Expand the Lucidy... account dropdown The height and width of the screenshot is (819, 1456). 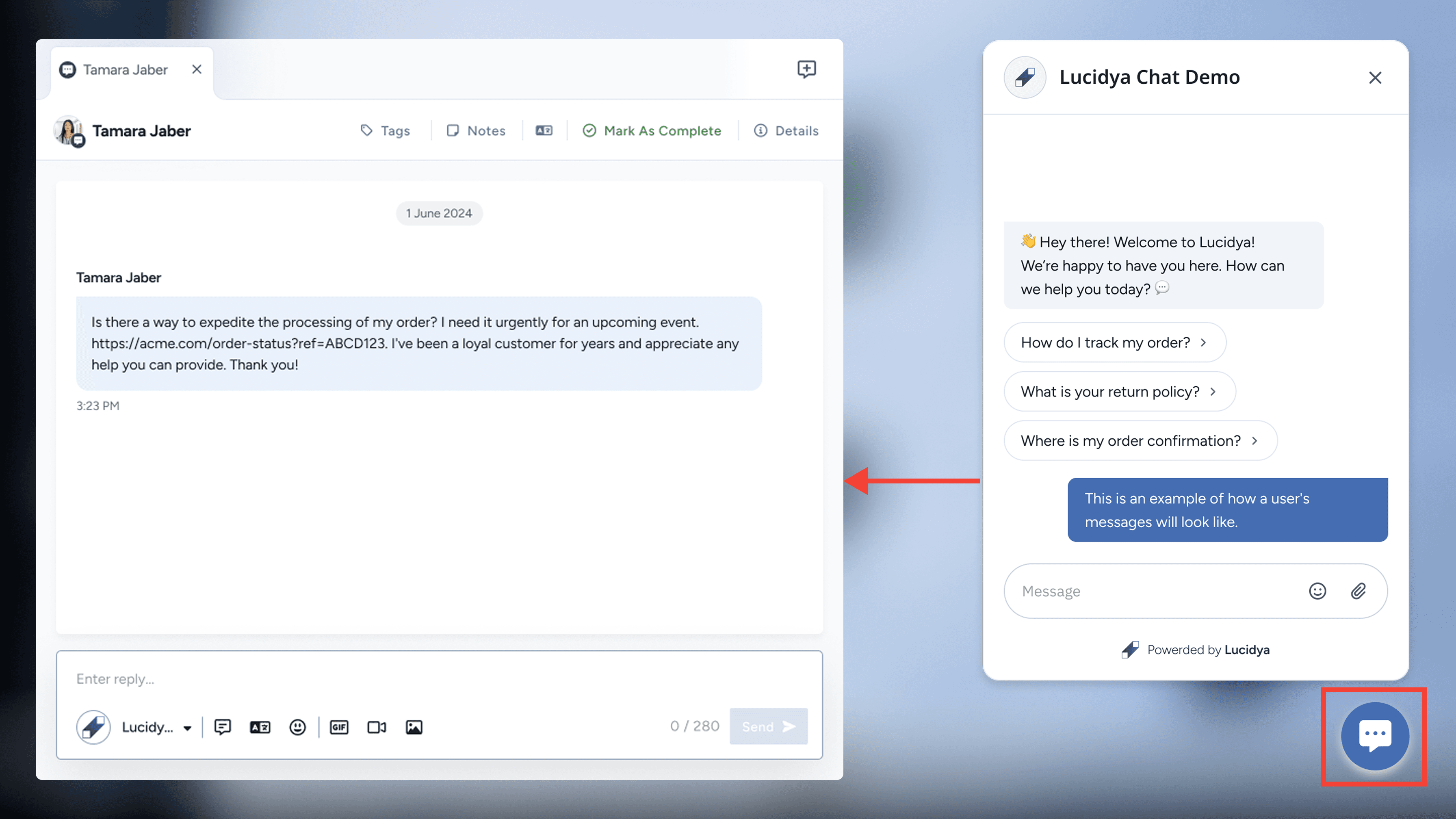coord(187,728)
